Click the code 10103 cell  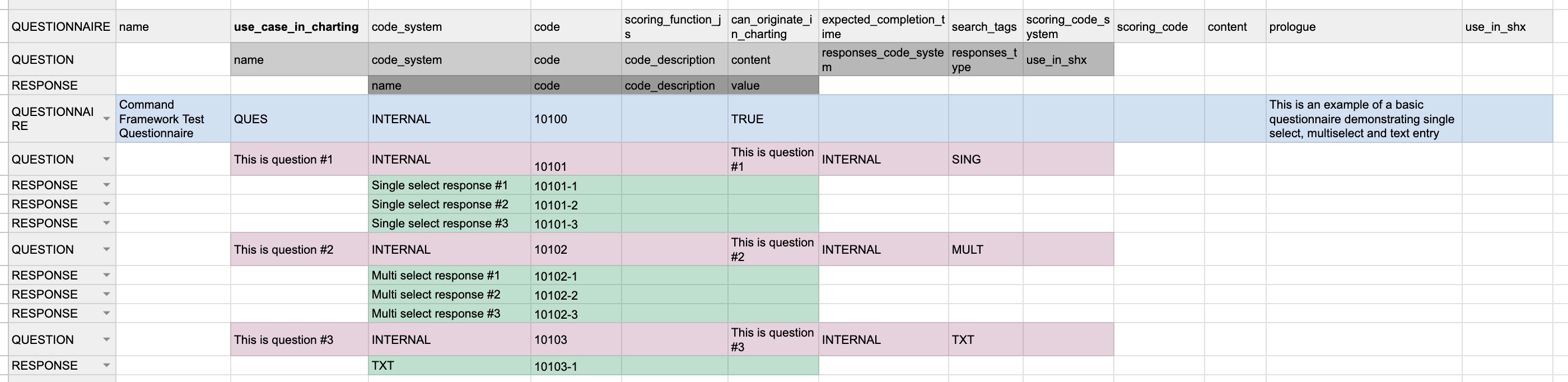[575, 340]
